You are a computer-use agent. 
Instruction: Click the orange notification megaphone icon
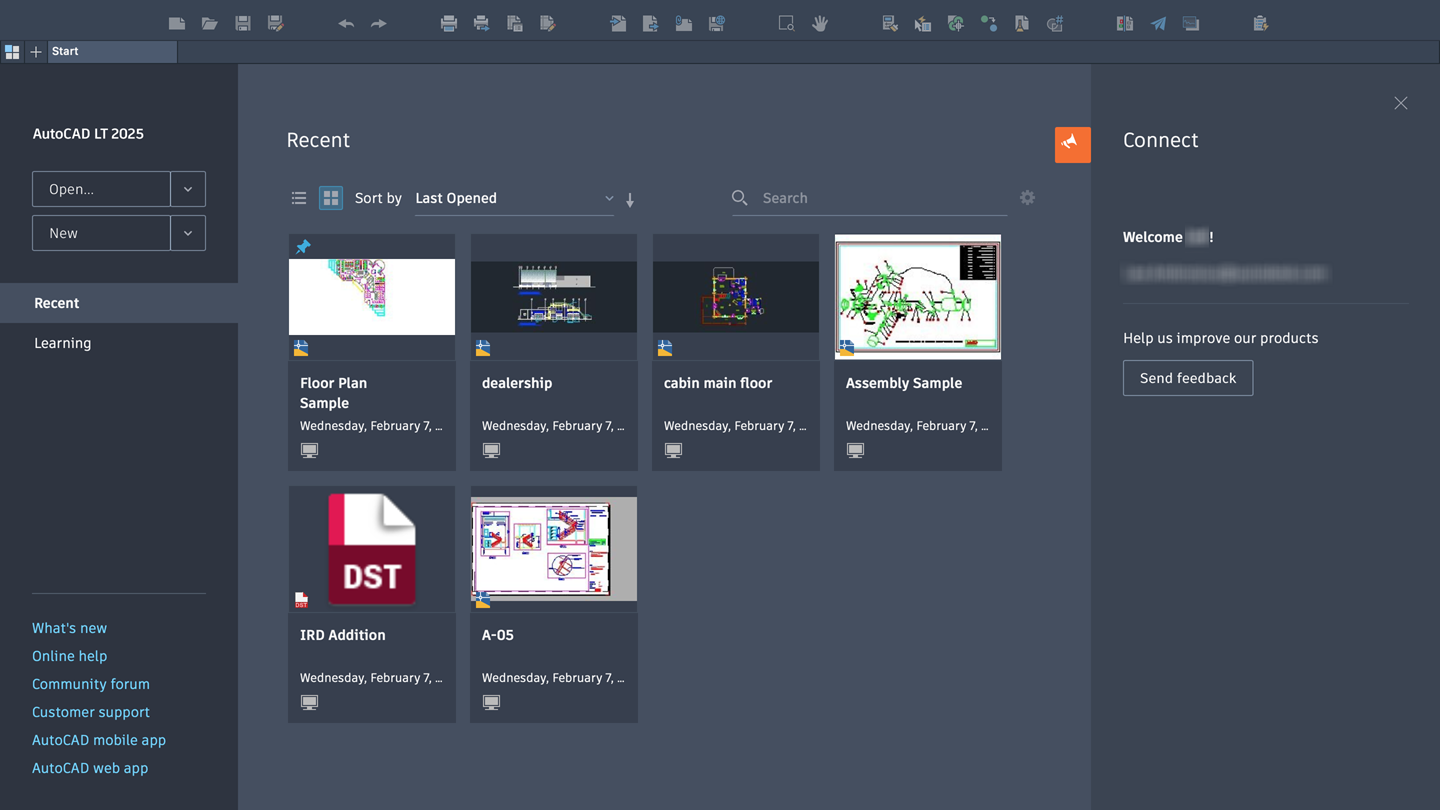[1072, 144]
